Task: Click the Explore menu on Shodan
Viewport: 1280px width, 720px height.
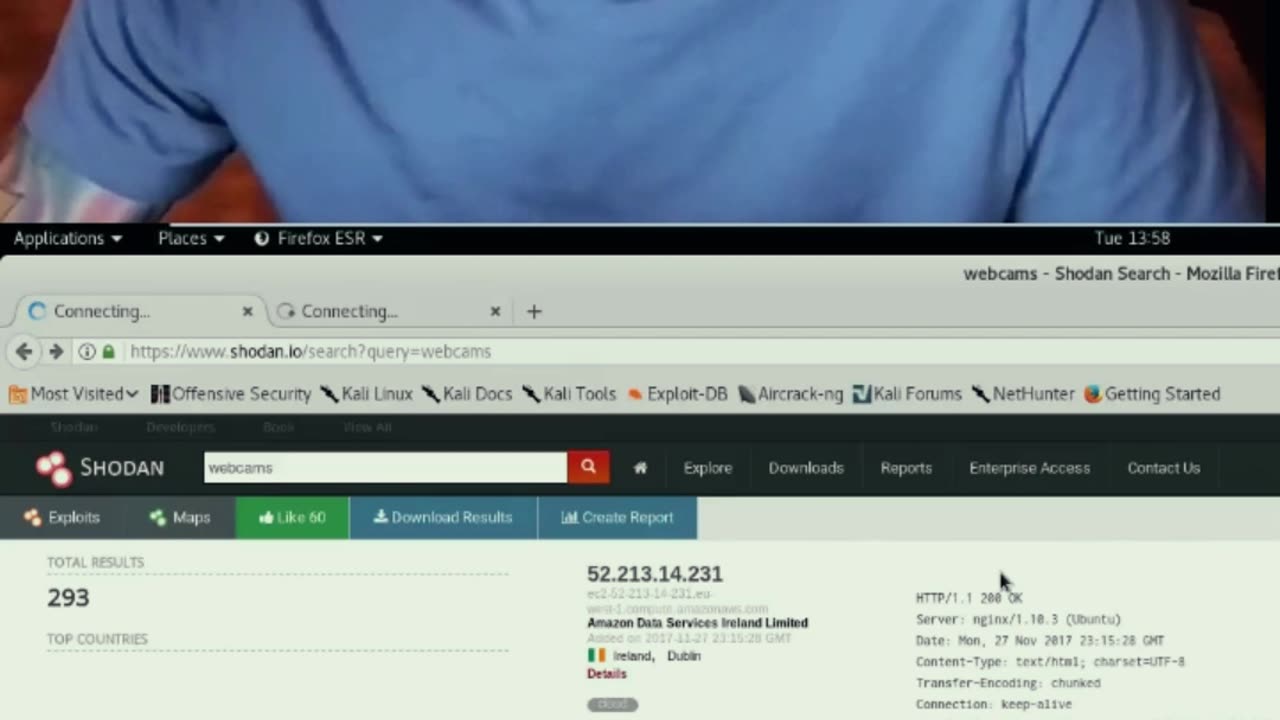Action: [708, 468]
